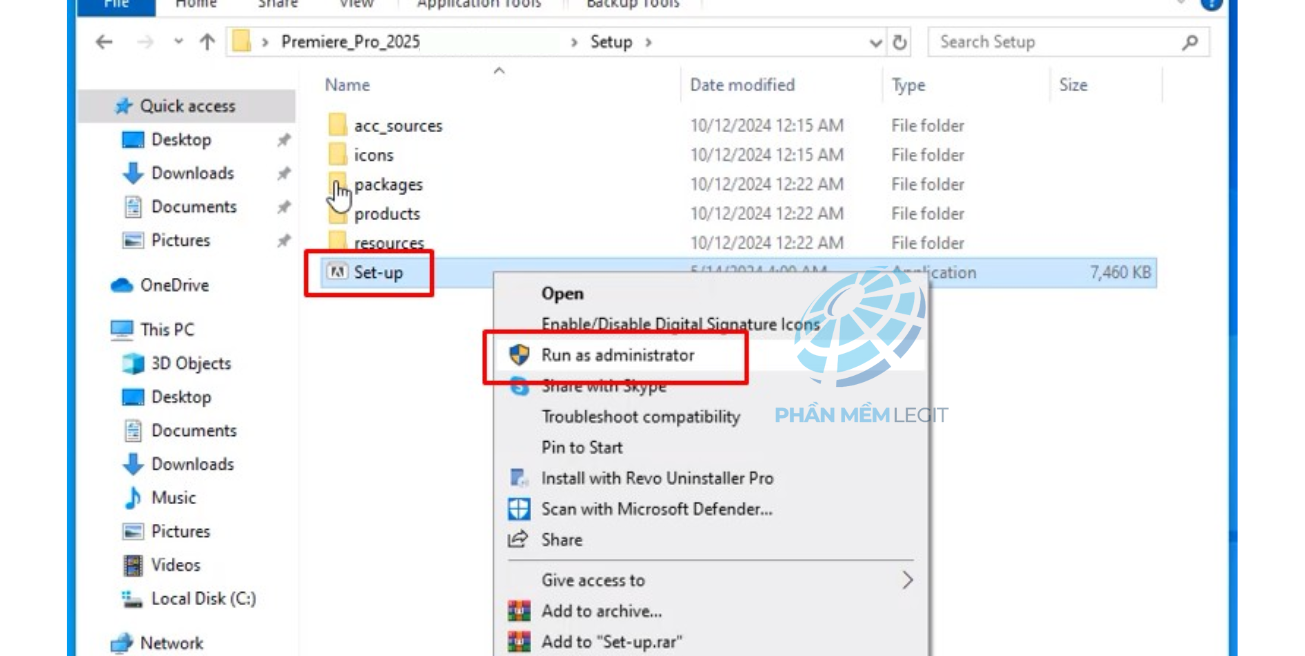Click the pin icon beside Quick access Desktop
The image size is (1305, 656).
[x=284, y=140]
